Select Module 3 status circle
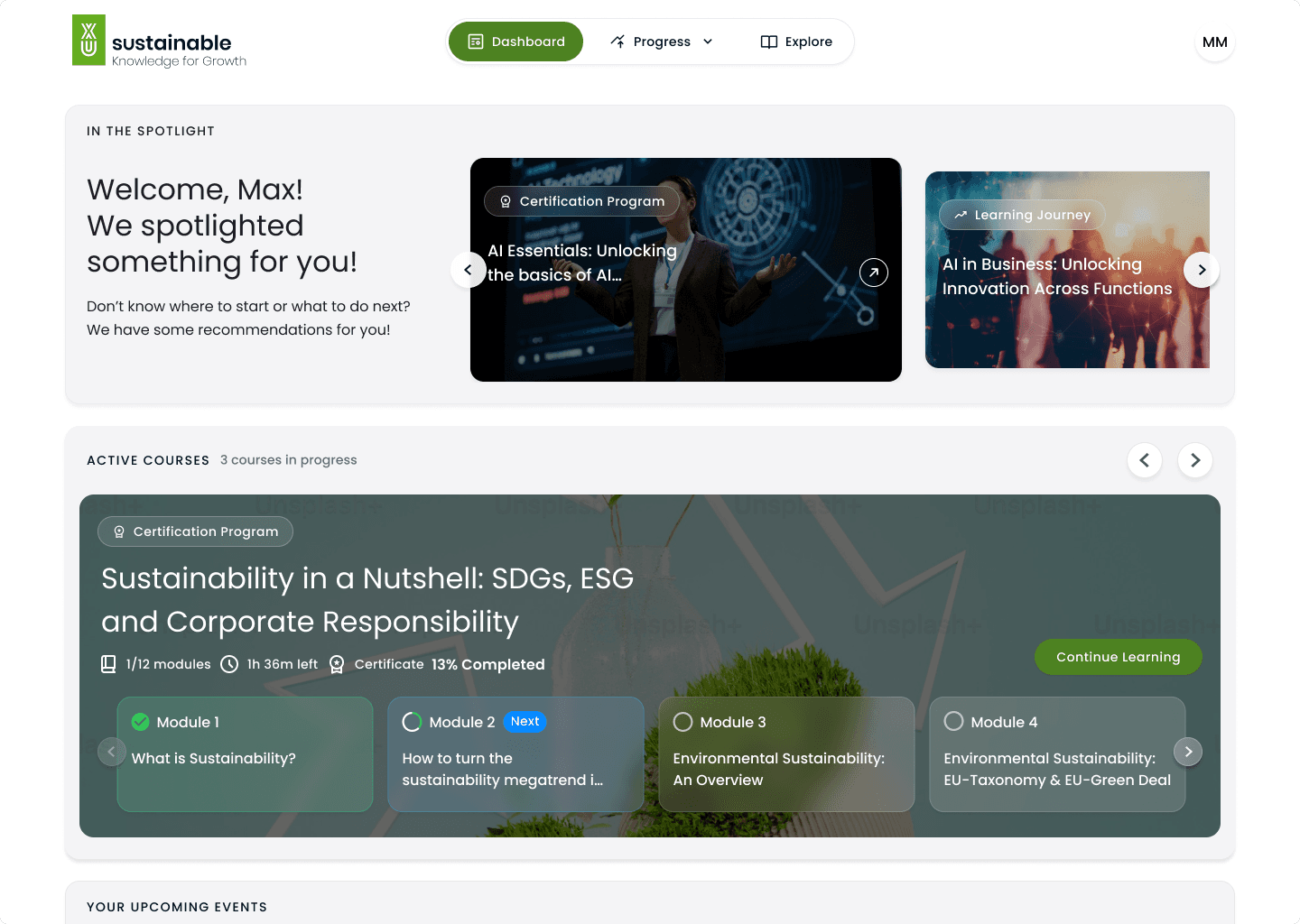The height and width of the screenshot is (924, 1300). coord(683,722)
